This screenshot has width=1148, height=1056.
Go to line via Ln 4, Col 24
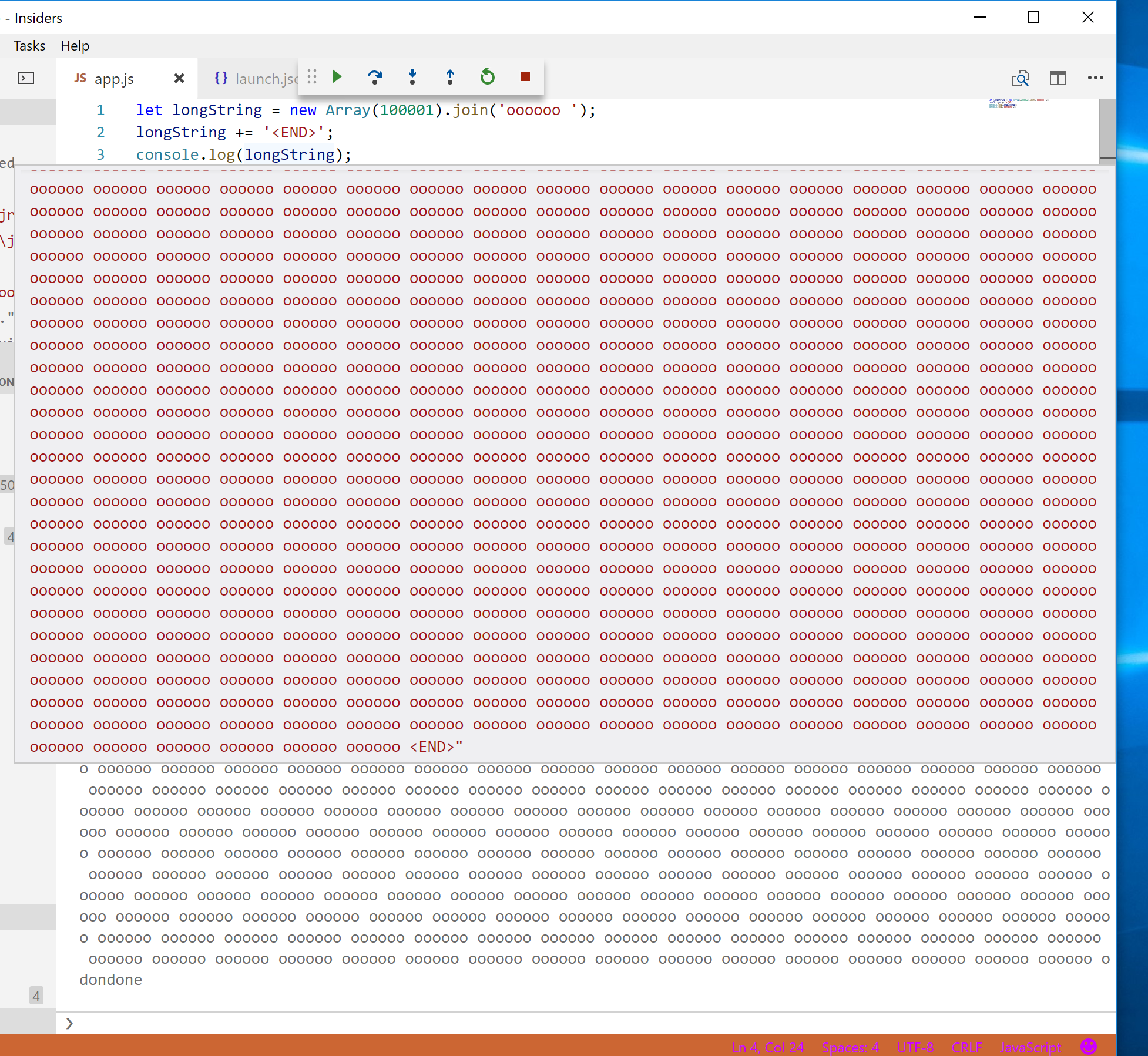coord(768,1047)
